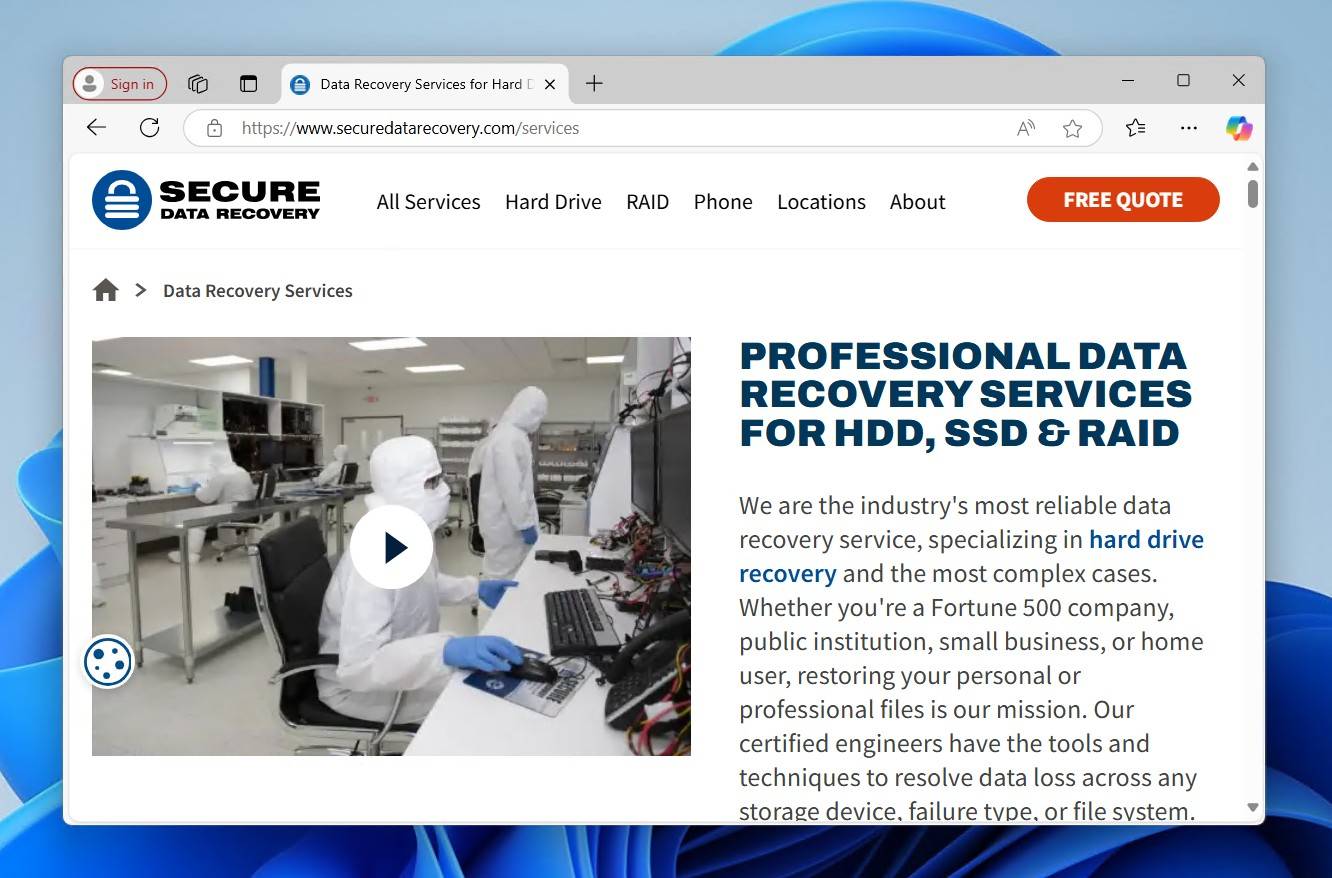The height and width of the screenshot is (878, 1332).
Task: Go to home via breadcrumb house icon
Action: 105,290
